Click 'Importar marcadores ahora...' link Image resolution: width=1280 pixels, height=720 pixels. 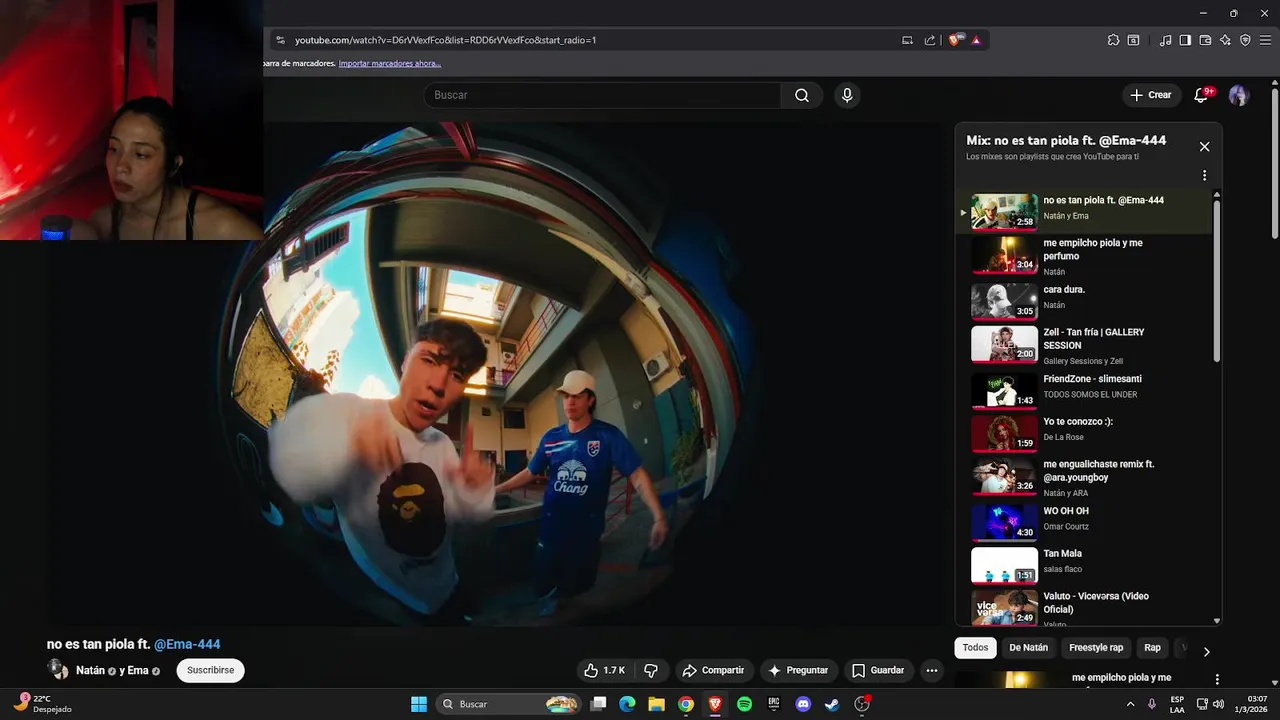click(x=390, y=63)
